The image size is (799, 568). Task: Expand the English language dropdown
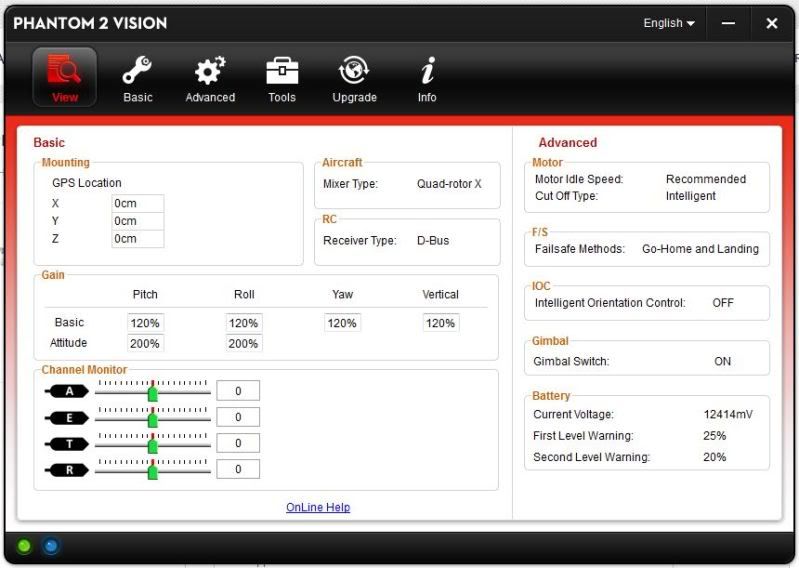[669, 23]
